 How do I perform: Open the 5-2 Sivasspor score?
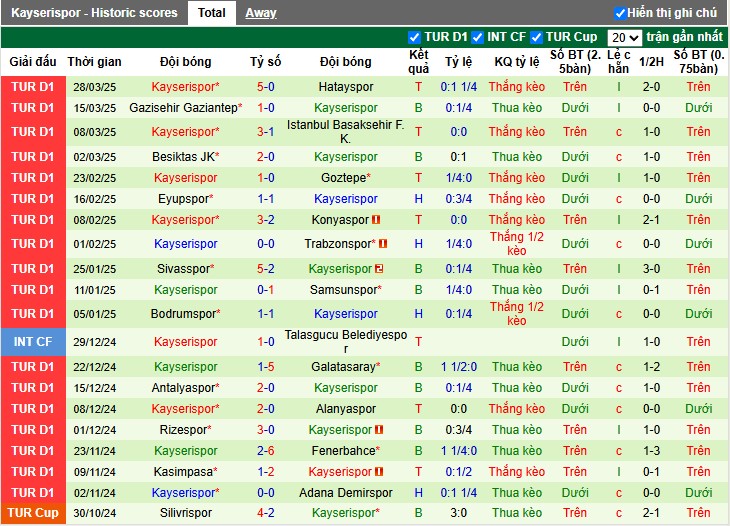tap(266, 269)
